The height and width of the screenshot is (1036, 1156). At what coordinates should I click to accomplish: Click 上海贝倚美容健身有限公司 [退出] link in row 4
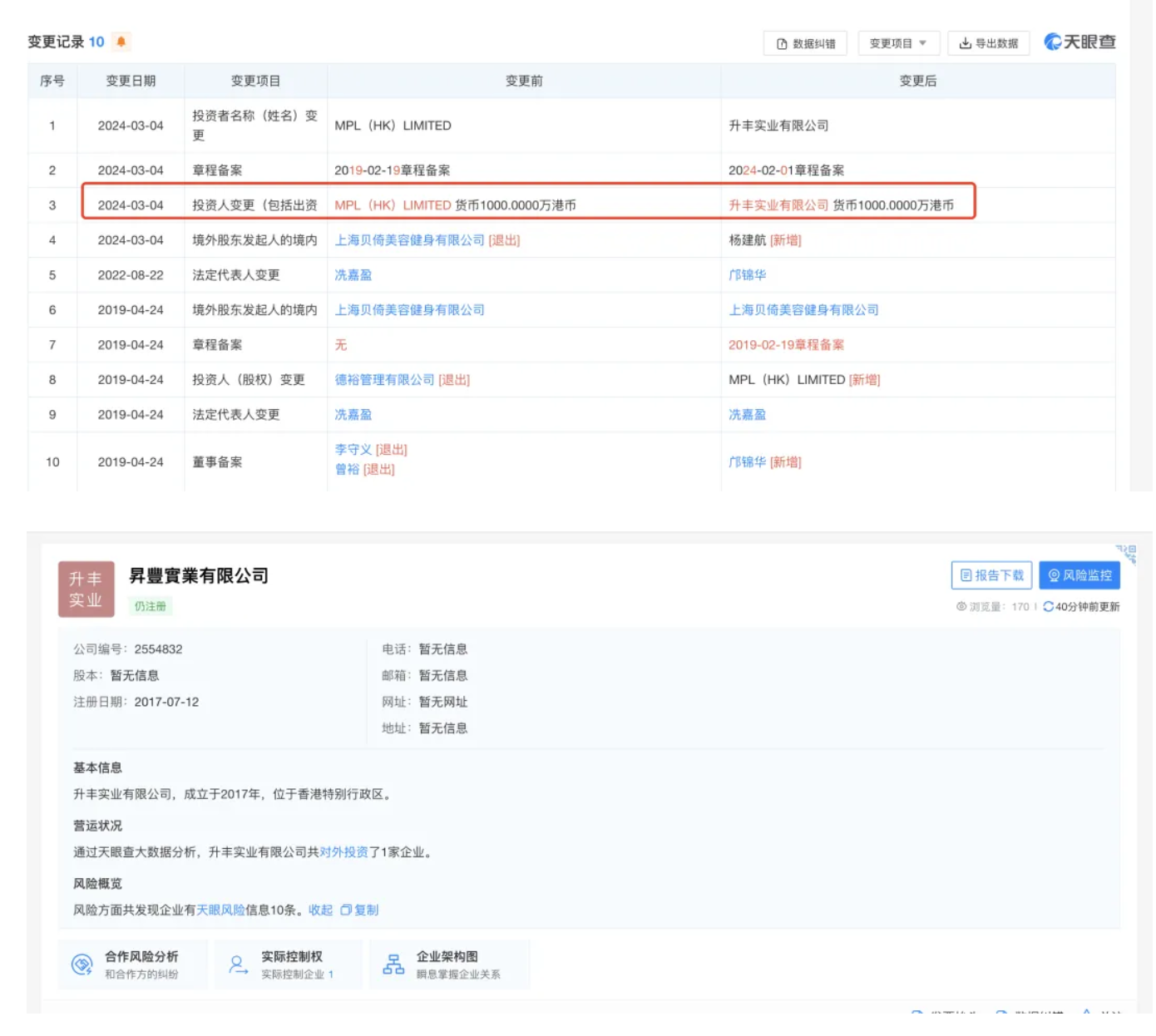pyautogui.click(x=427, y=240)
